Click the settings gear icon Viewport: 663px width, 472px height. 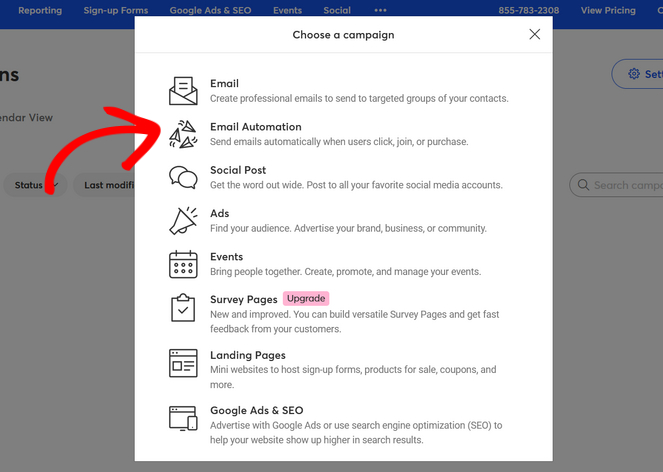pyautogui.click(x=633, y=74)
